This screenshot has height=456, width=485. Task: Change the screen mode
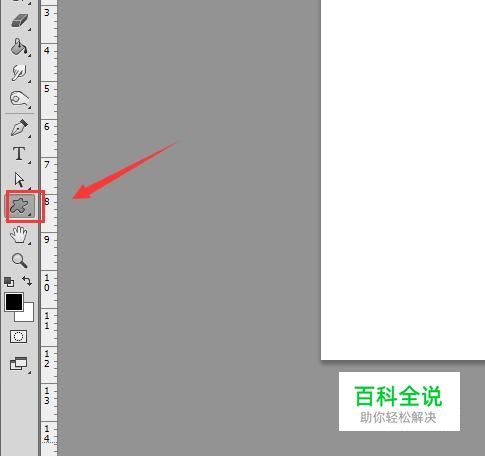(x=19, y=364)
